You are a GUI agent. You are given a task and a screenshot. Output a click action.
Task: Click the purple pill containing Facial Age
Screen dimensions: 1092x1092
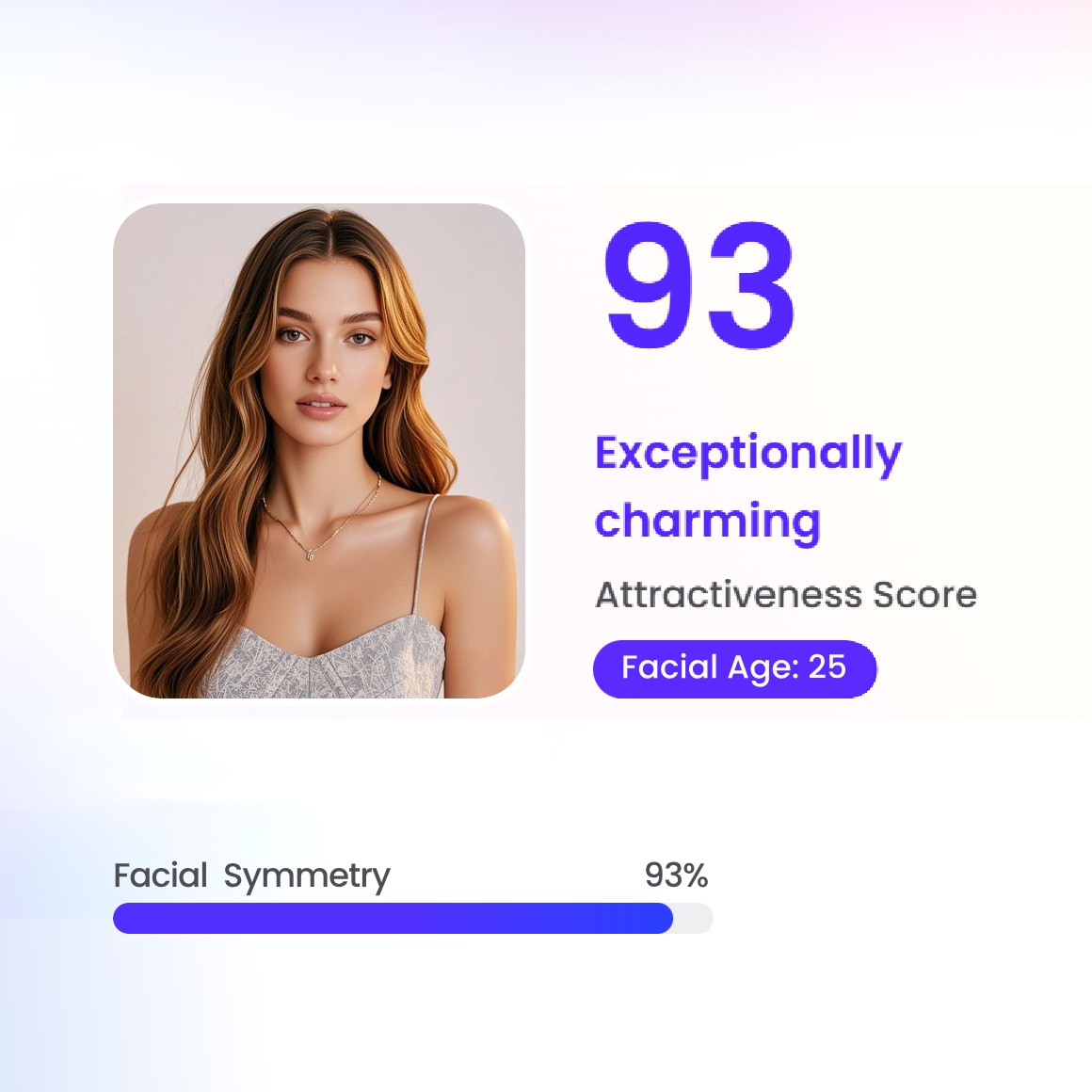pos(734,668)
